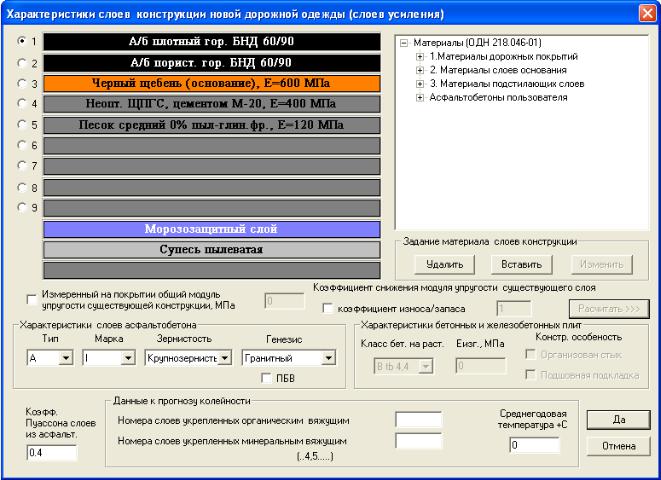Select '3. Материалы подстилающих слоев' tree label
661x480 pixels.
(507, 84)
